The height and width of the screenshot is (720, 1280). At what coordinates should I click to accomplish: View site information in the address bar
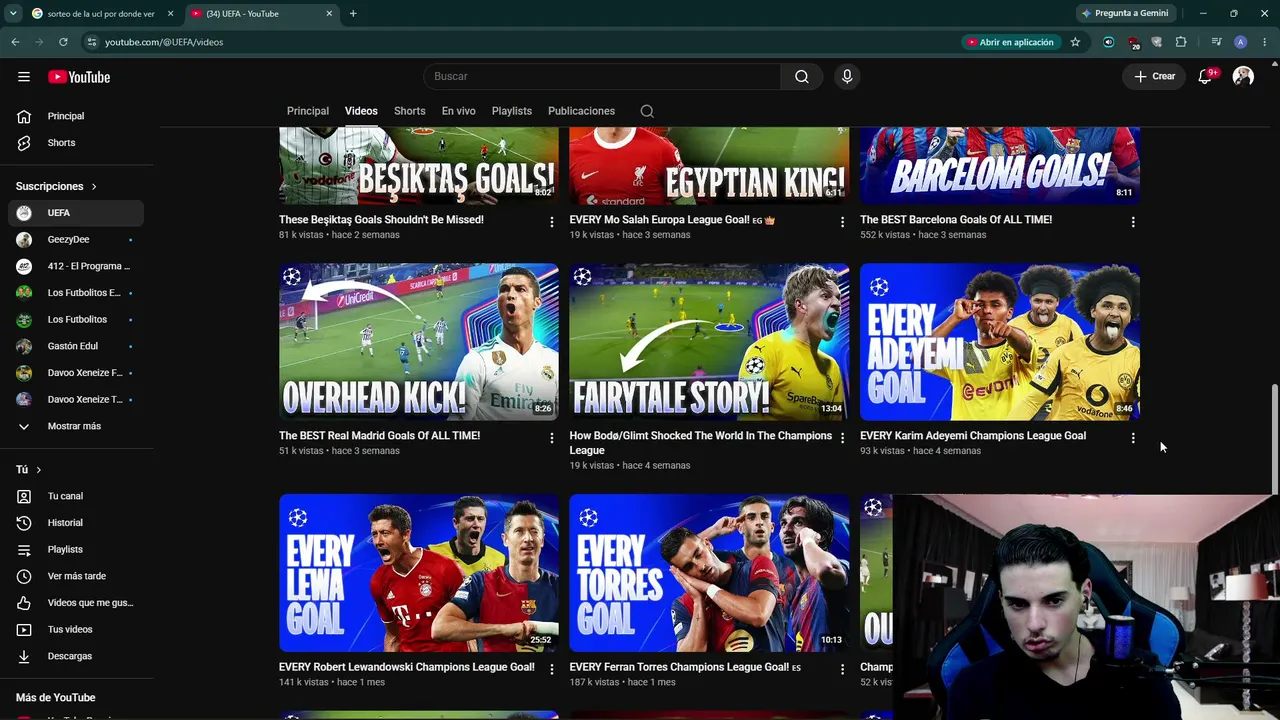click(x=92, y=42)
